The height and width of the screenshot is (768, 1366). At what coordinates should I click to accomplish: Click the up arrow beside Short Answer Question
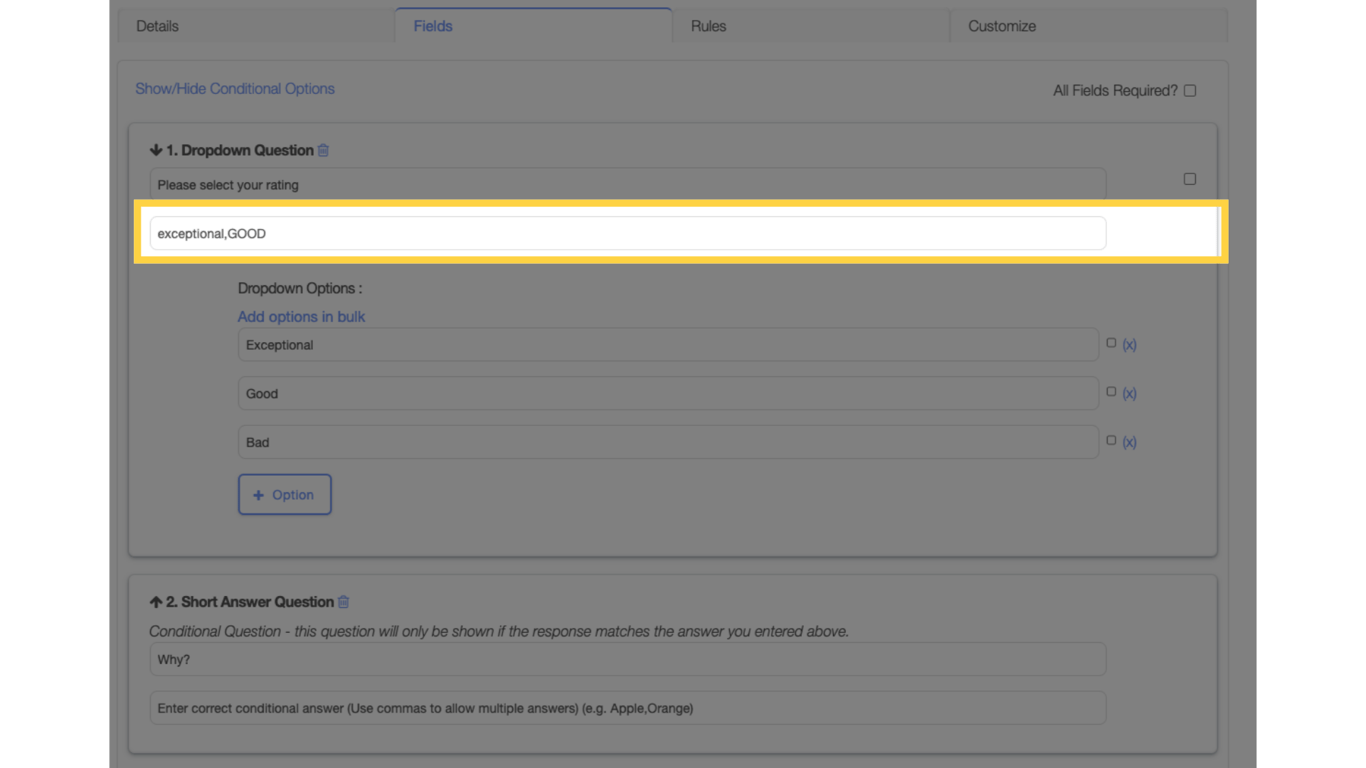tap(156, 601)
